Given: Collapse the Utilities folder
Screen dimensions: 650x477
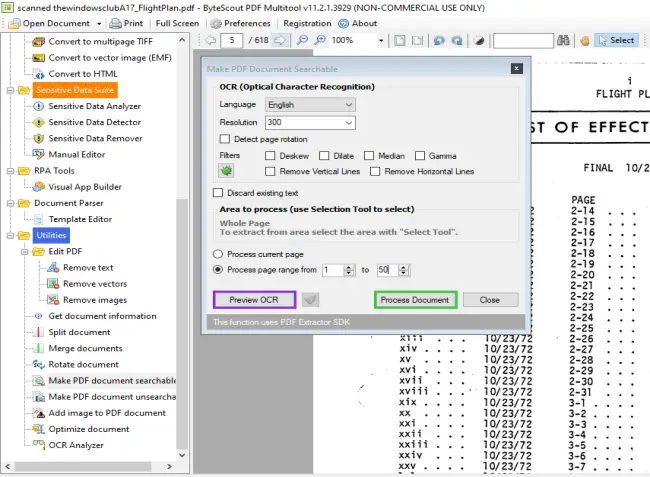Looking at the screenshot, I should (x=10, y=235).
